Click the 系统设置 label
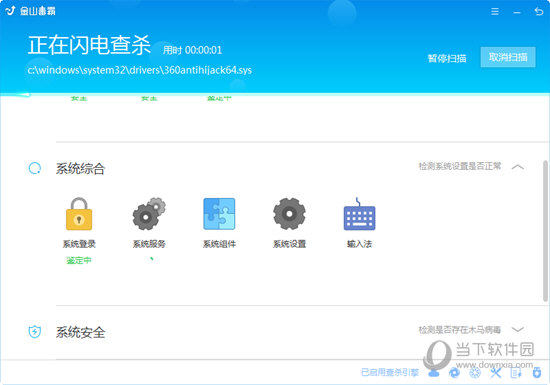Viewport: 550px width, 385px height. tap(289, 244)
